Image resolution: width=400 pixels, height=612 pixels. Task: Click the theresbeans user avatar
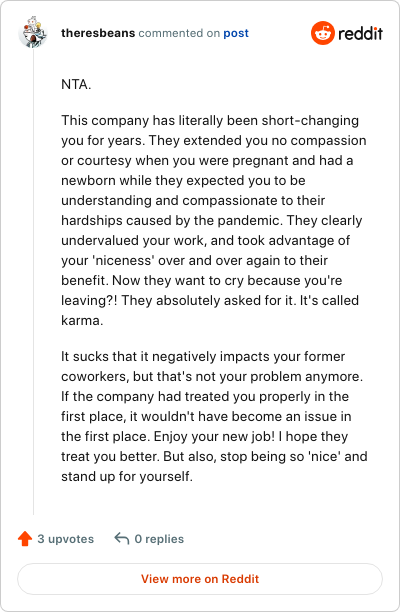(x=33, y=32)
